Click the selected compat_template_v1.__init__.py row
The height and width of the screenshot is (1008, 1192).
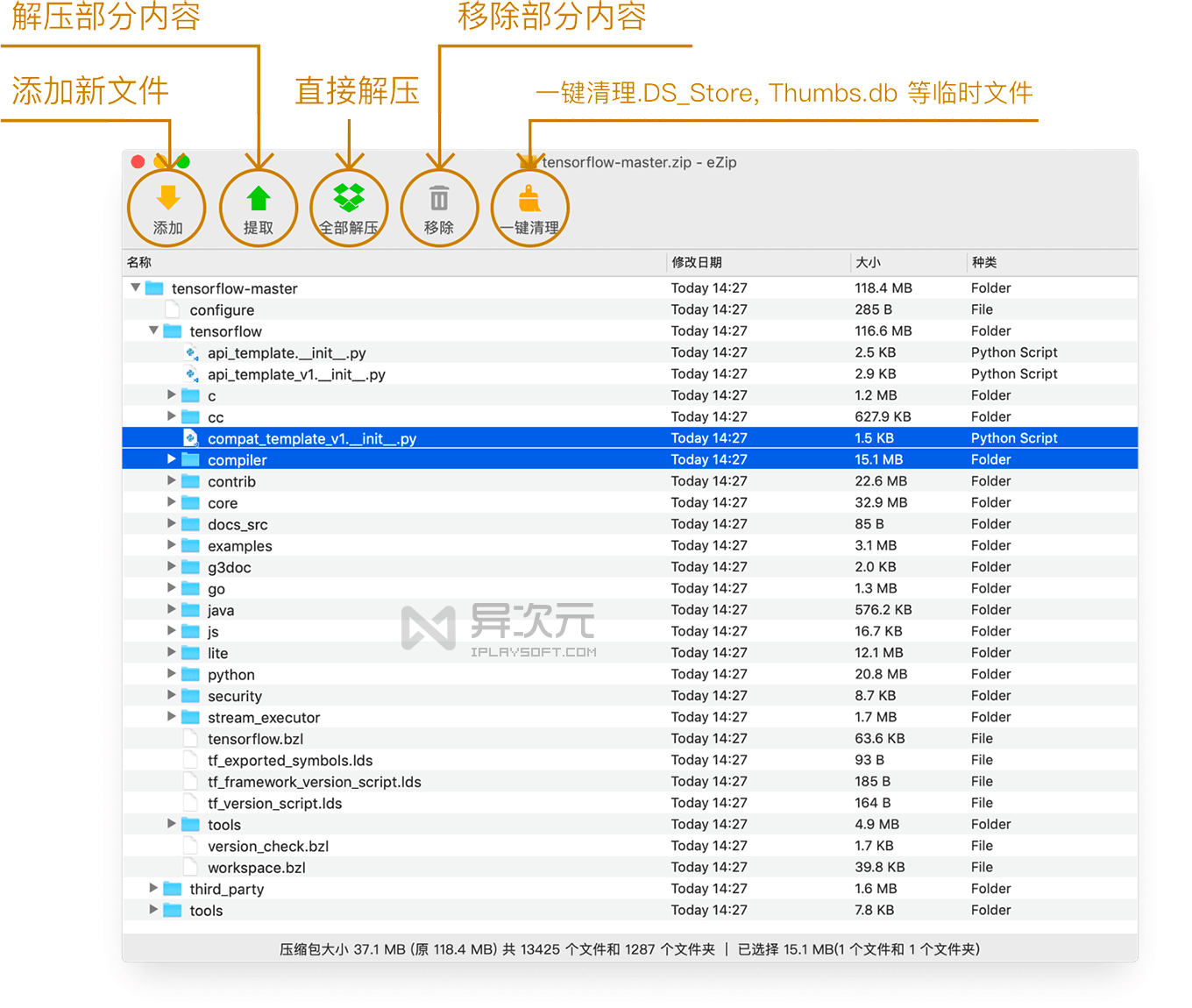coord(311,437)
